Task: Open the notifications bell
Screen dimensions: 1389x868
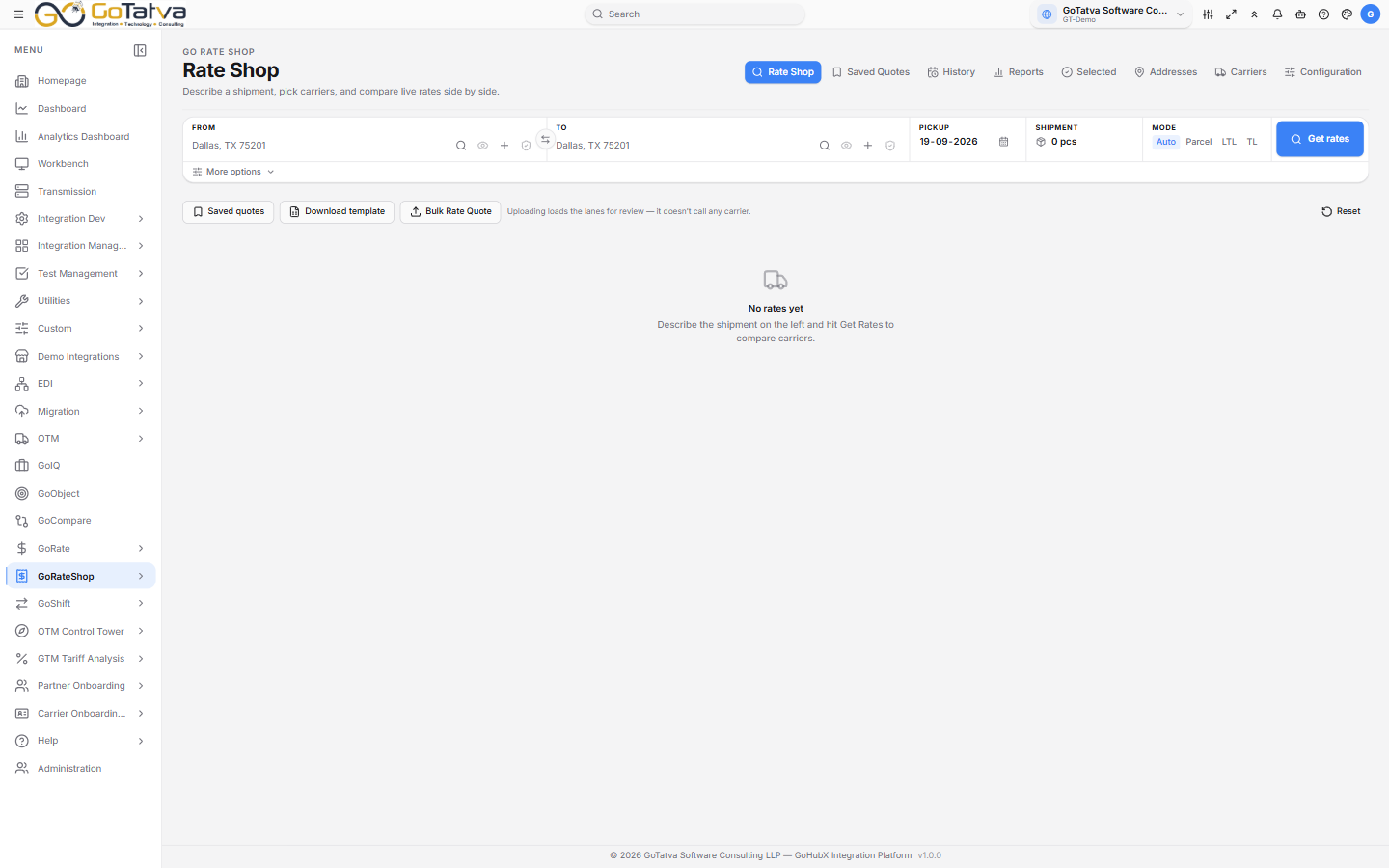Action: tap(1277, 14)
